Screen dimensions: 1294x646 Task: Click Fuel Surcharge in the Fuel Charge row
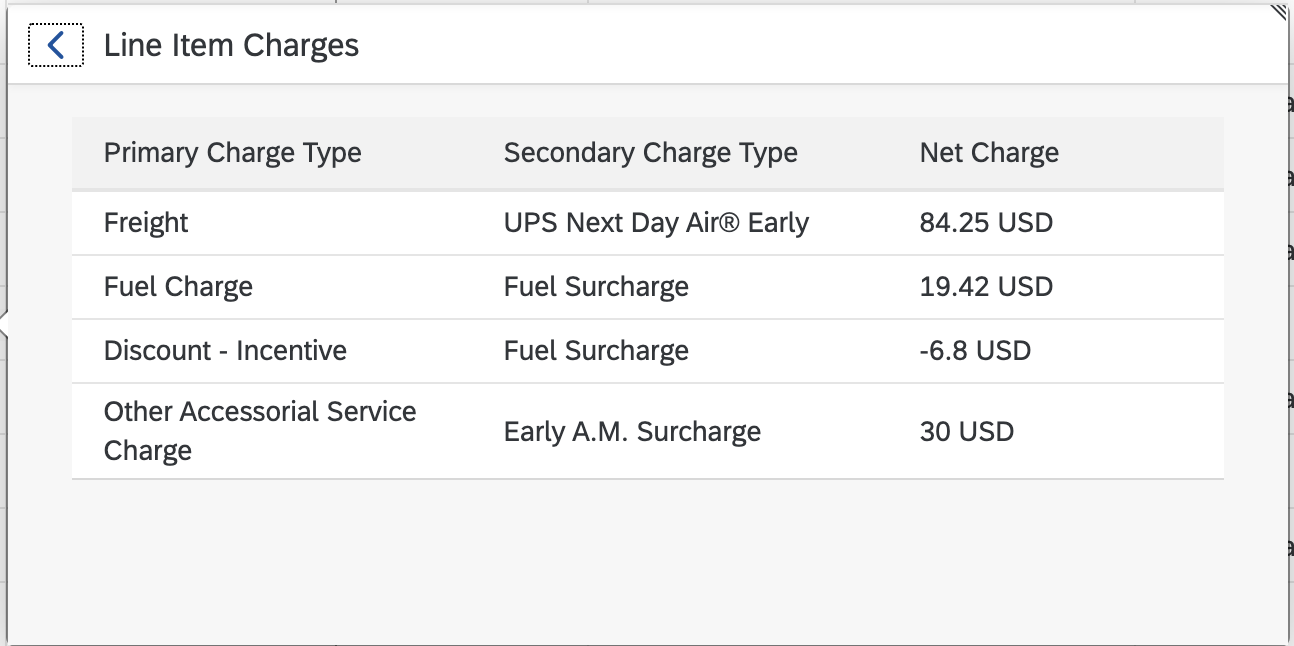[x=596, y=287]
